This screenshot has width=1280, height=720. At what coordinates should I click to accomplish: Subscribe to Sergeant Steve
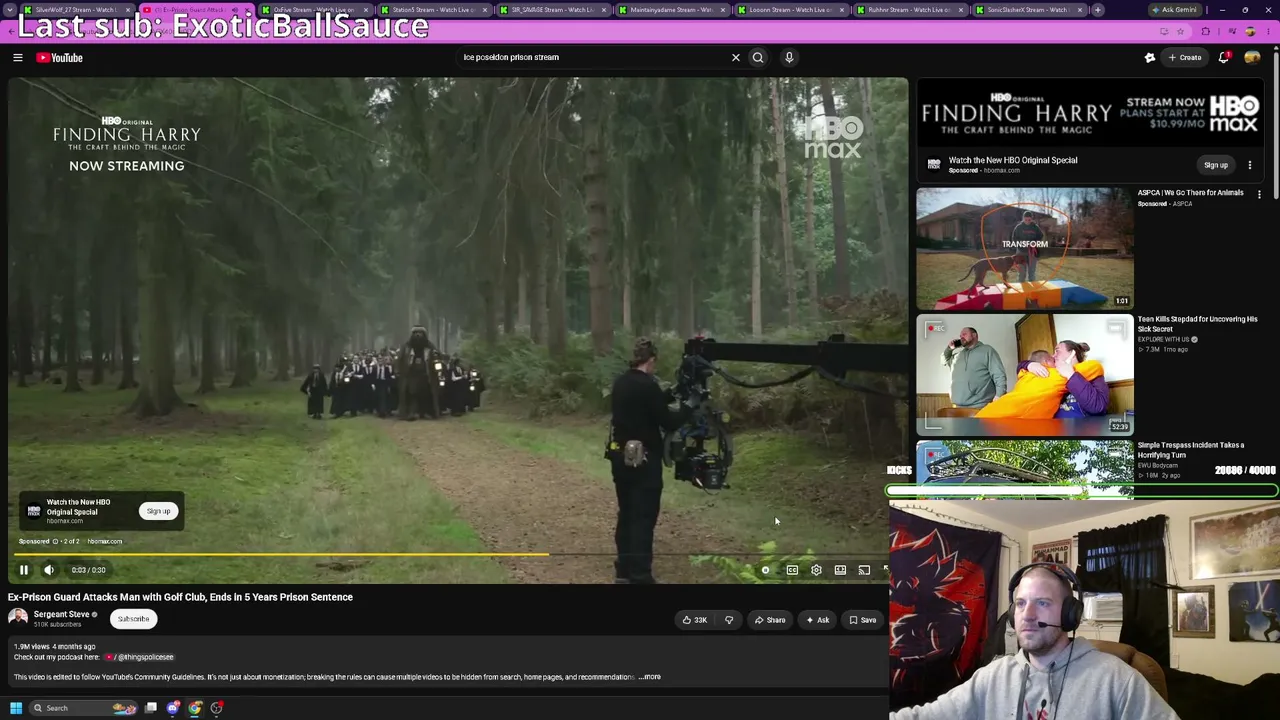coord(133,619)
